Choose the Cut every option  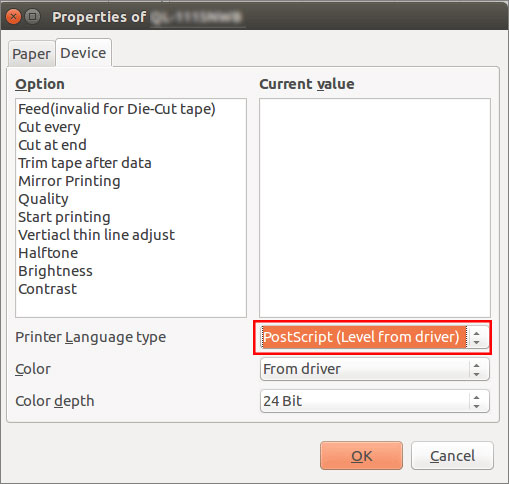pos(49,127)
